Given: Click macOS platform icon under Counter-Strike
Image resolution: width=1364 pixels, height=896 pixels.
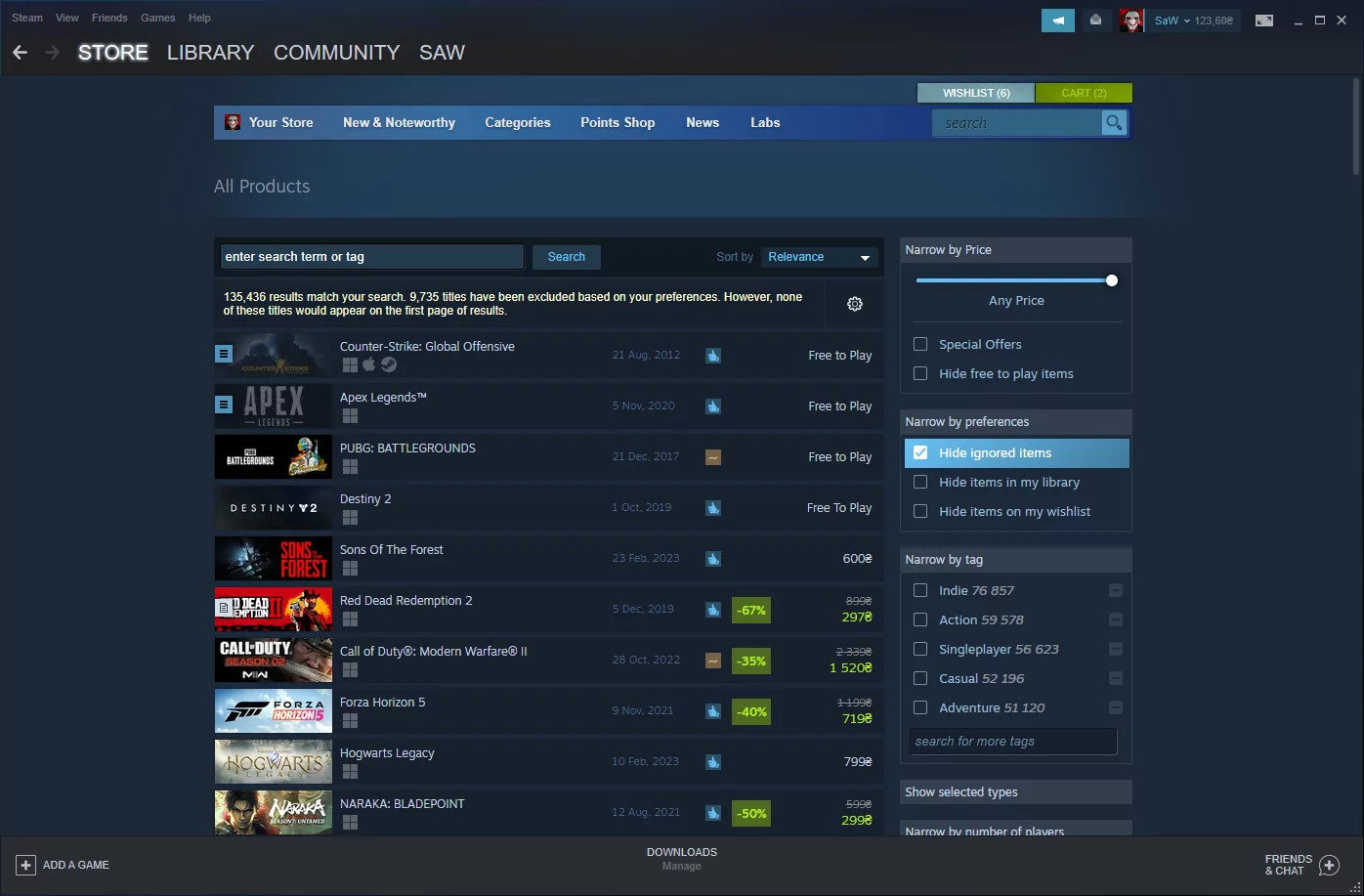Looking at the screenshot, I should [369, 365].
